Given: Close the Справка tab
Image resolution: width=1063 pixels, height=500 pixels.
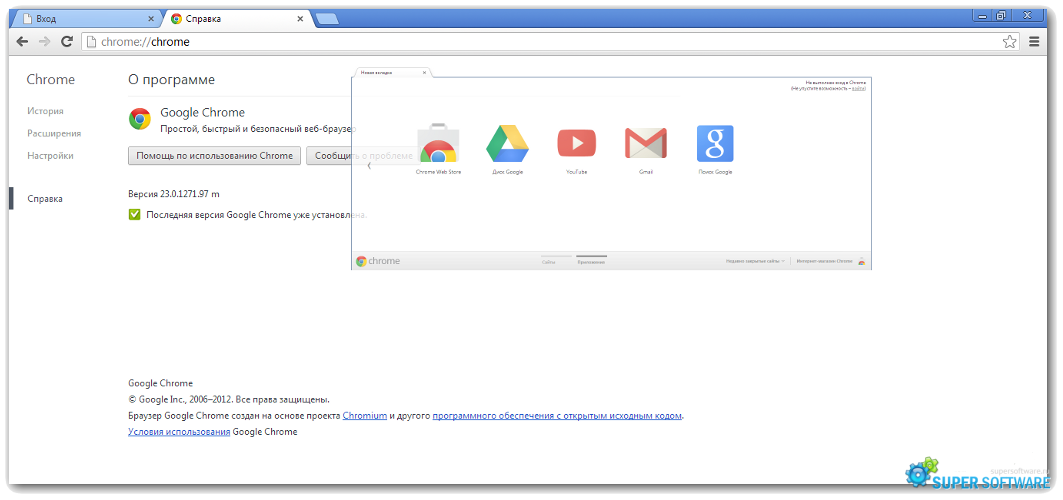Looking at the screenshot, I should (300, 19).
